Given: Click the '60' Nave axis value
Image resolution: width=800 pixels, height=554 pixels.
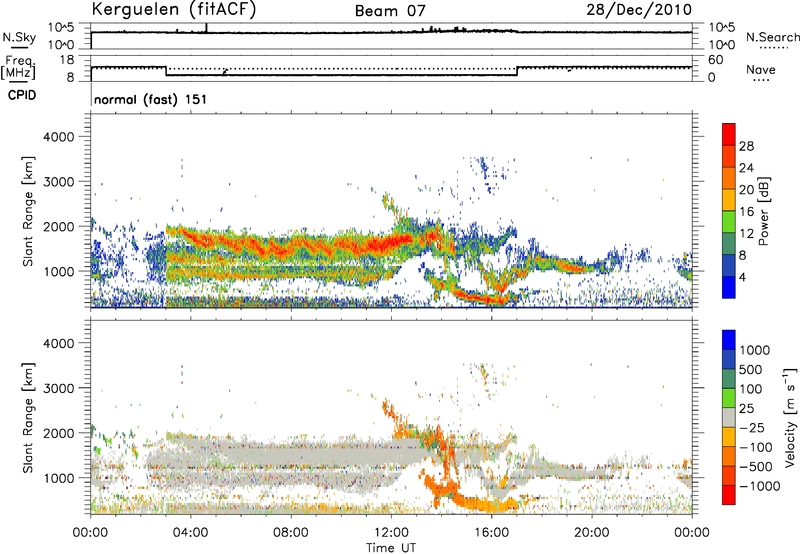Looking at the screenshot, I should coord(716,60).
